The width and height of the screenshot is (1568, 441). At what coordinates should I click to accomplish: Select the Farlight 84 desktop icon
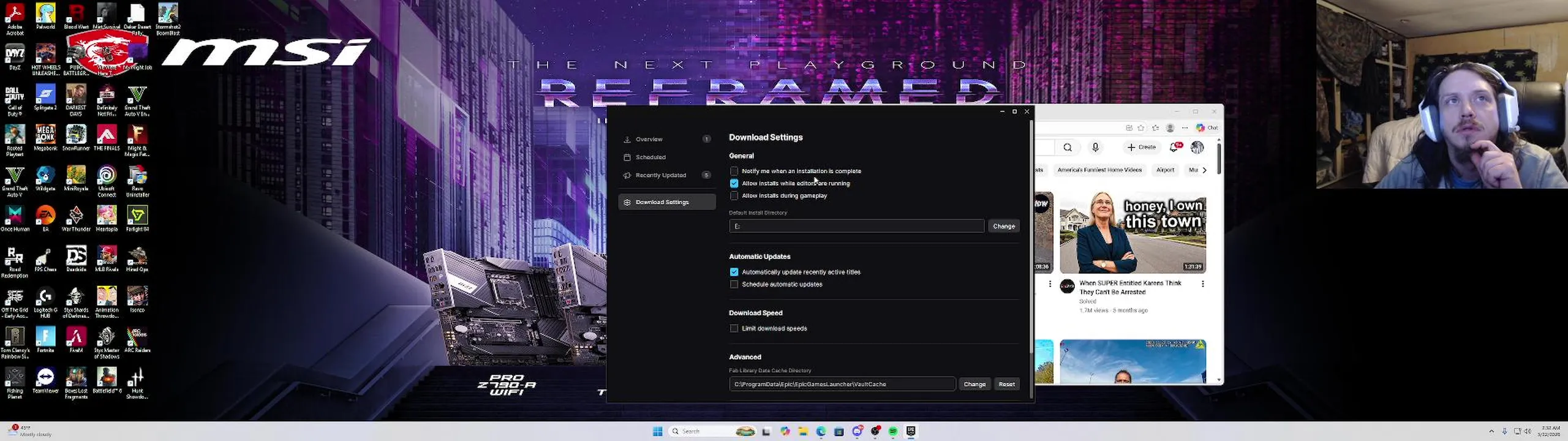[x=137, y=219]
